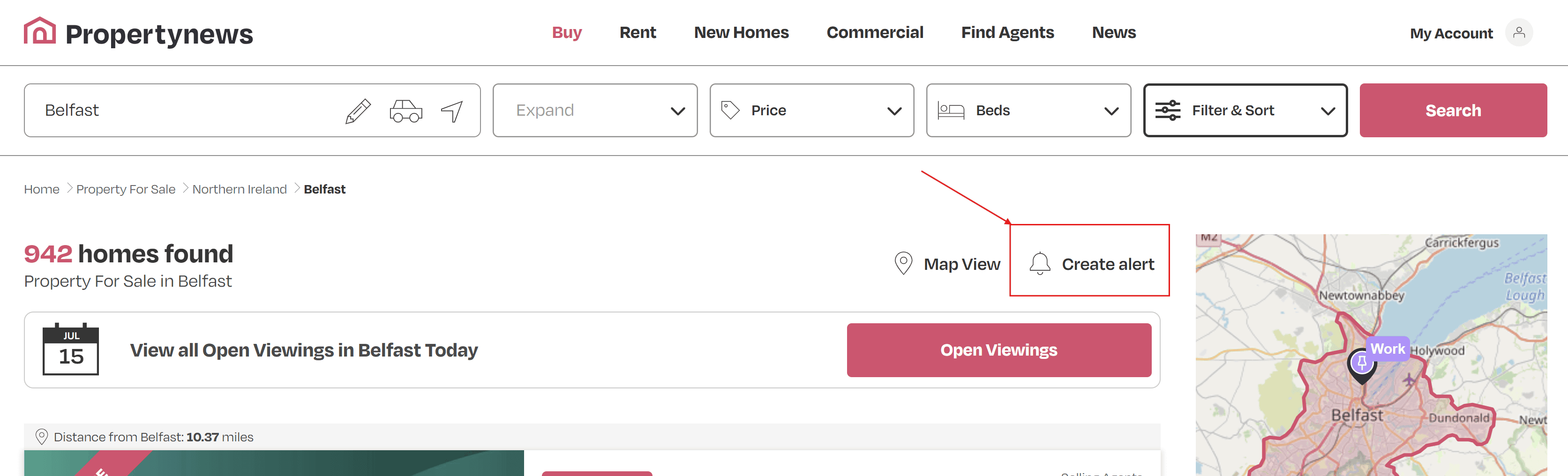Follow the Northern Ireland breadcrumb link

pos(239,189)
